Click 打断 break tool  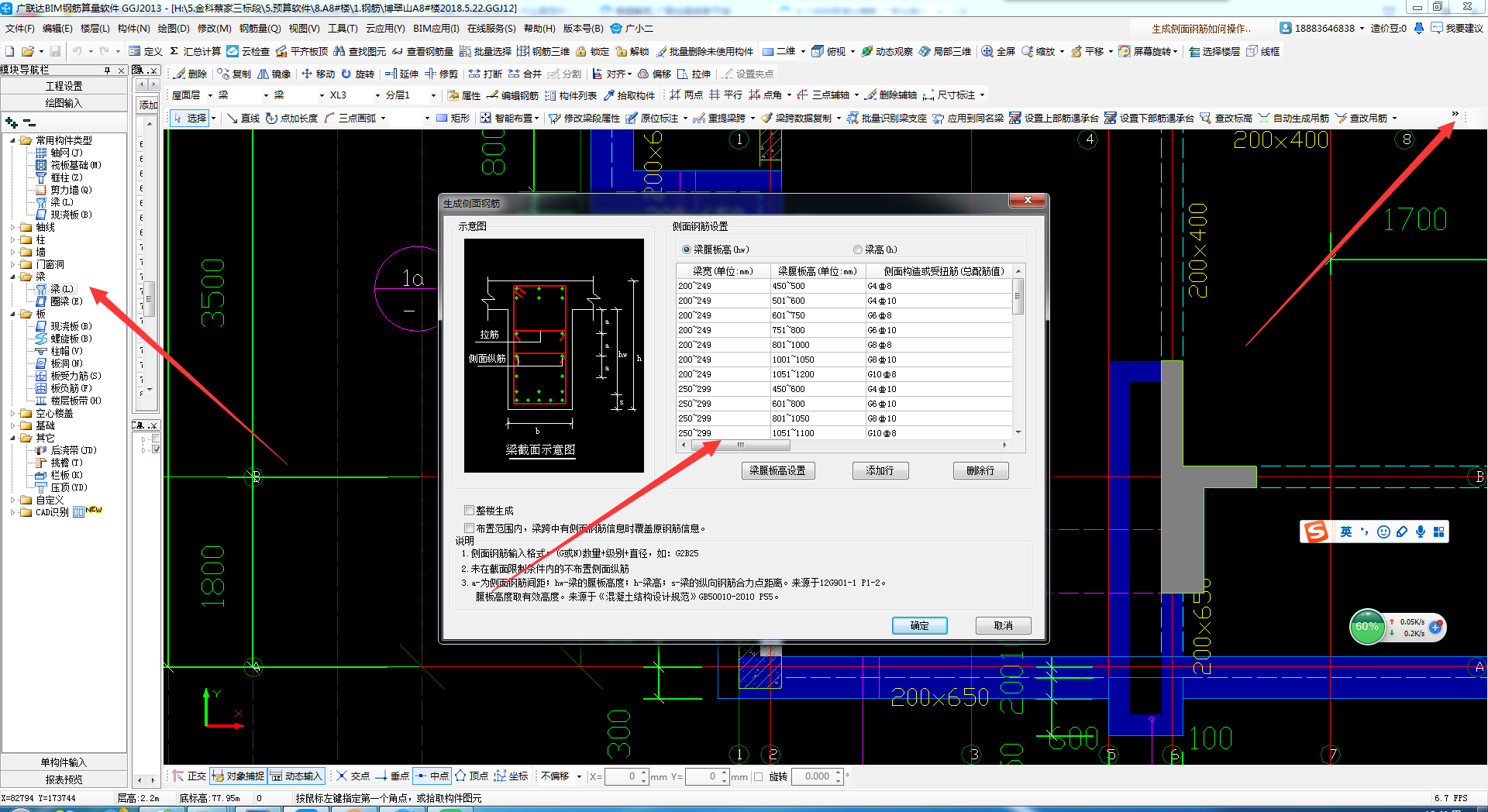[486, 74]
